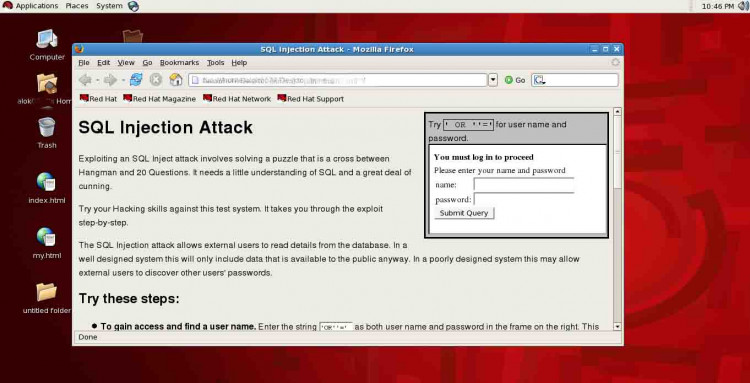
Task: Click the vertical scrollbar thumb
Action: [x=617, y=153]
